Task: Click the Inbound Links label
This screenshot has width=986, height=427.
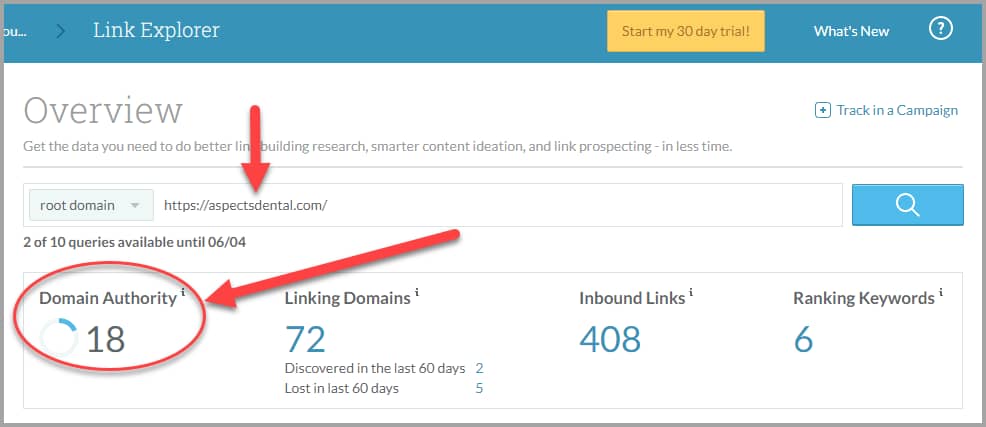Action: (x=632, y=298)
